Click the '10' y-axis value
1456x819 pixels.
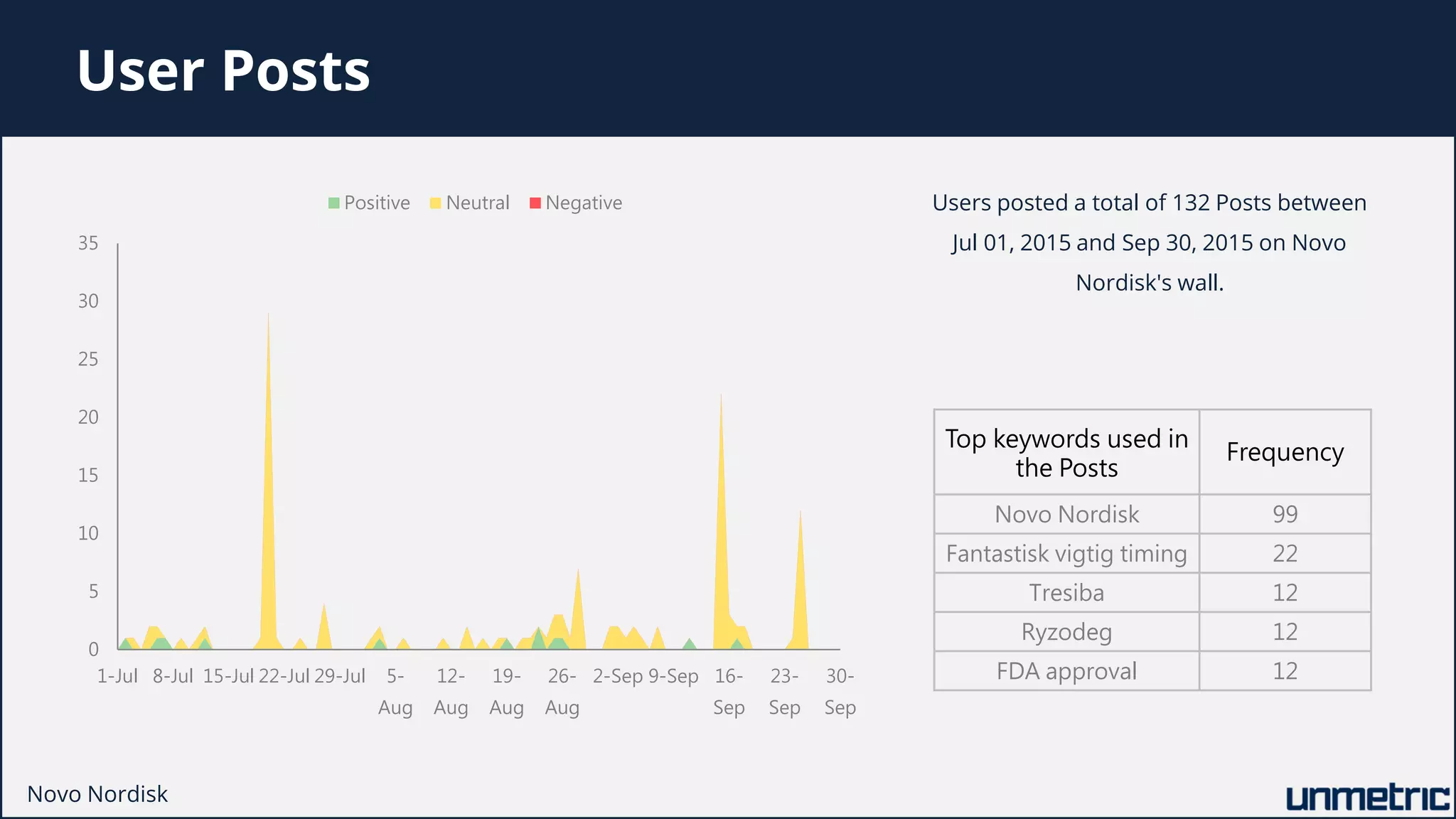pos(88,533)
